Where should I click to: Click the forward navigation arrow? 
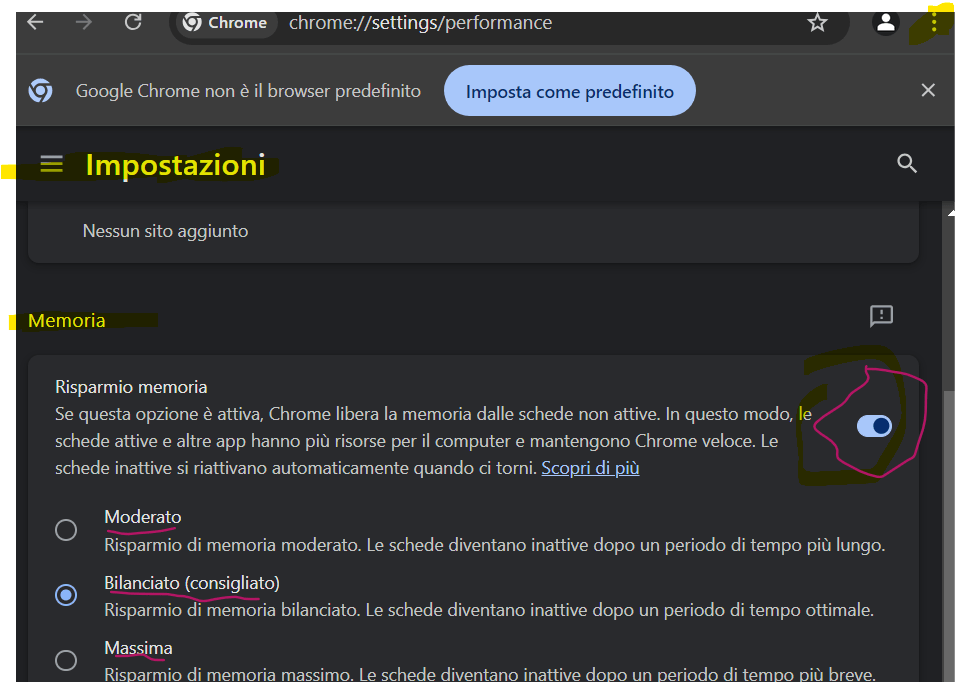[84, 22]
